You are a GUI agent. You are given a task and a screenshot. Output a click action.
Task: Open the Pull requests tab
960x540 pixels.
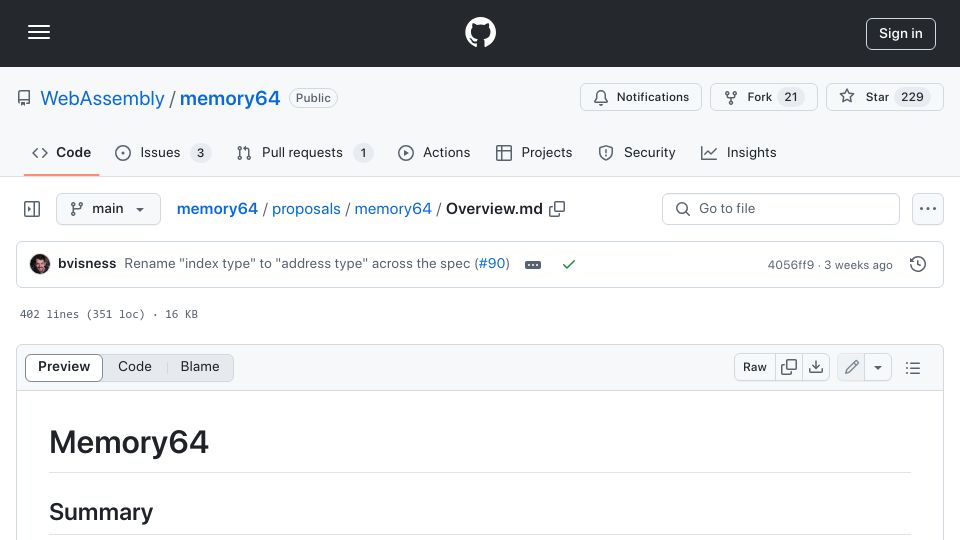tap(304, 152)
